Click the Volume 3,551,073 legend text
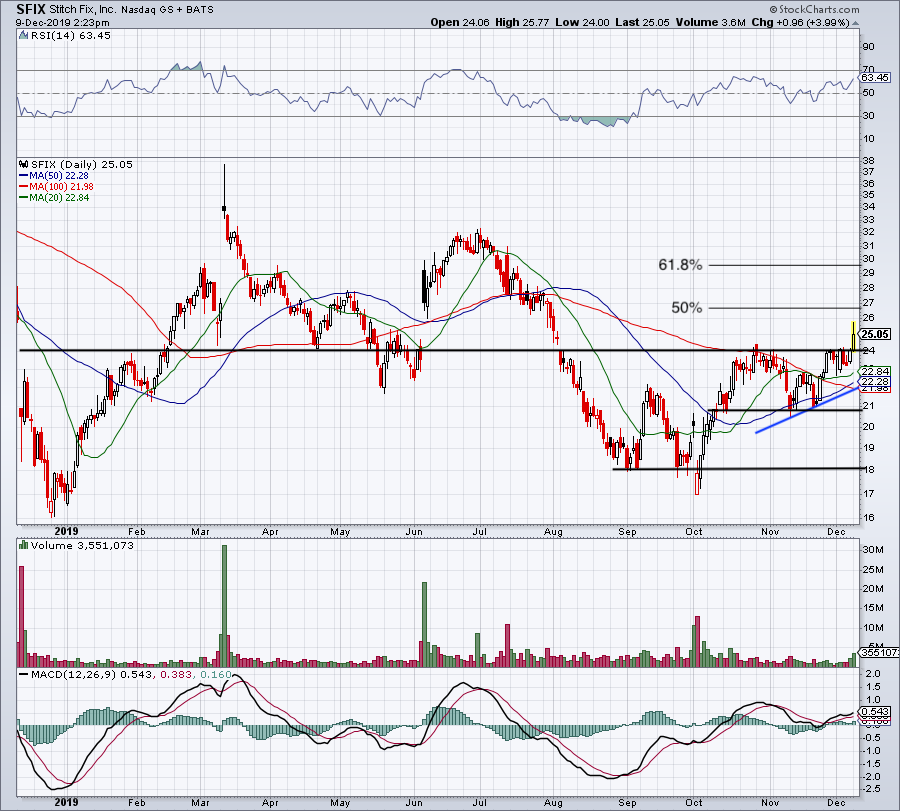This screenshot has height=811, width=900. pyautogui.click(x=82, y=545)
